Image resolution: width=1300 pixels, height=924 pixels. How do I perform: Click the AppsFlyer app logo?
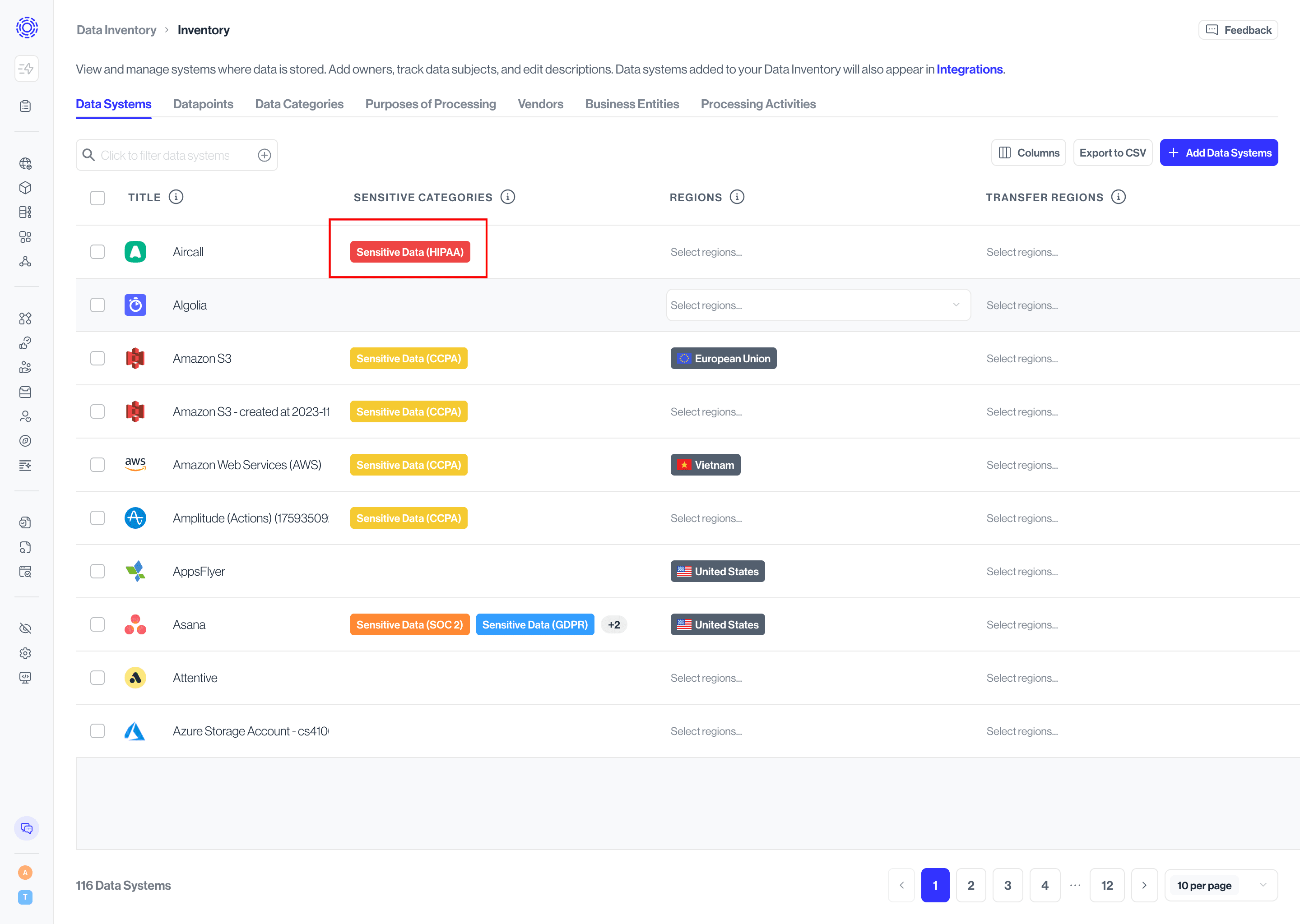[135, 571]
